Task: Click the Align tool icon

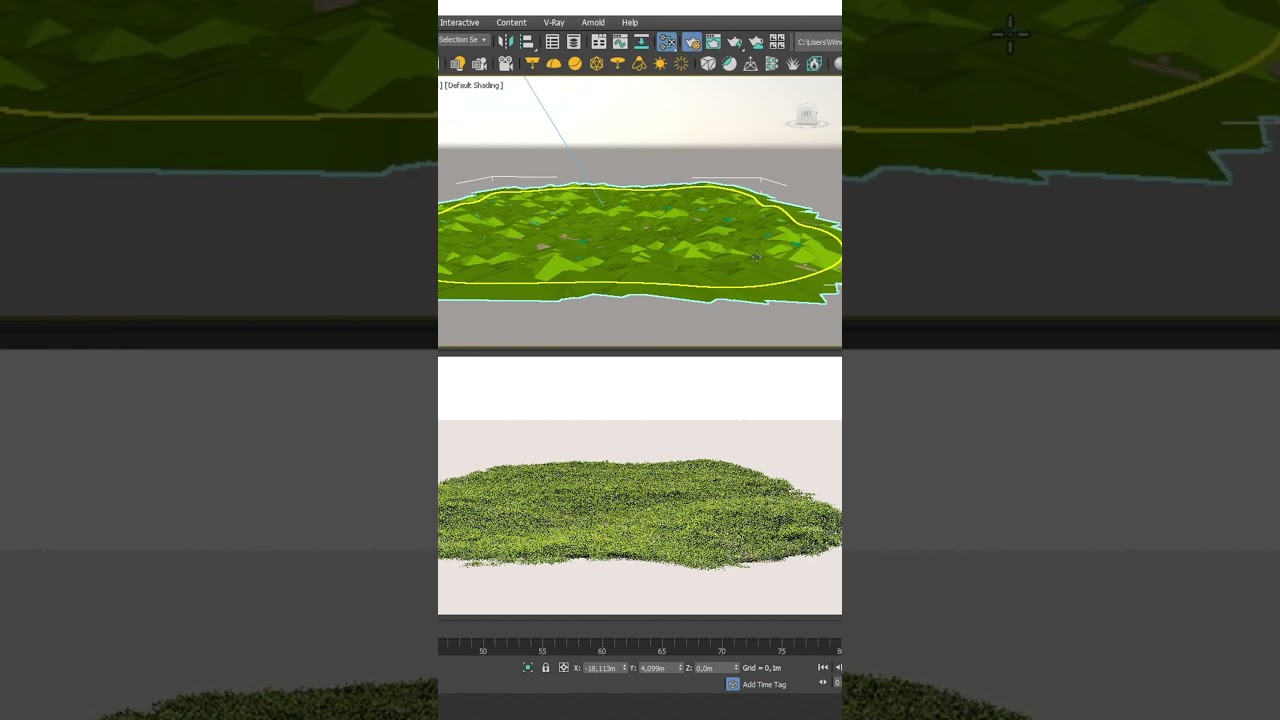Action: click(x=527, y=41)
